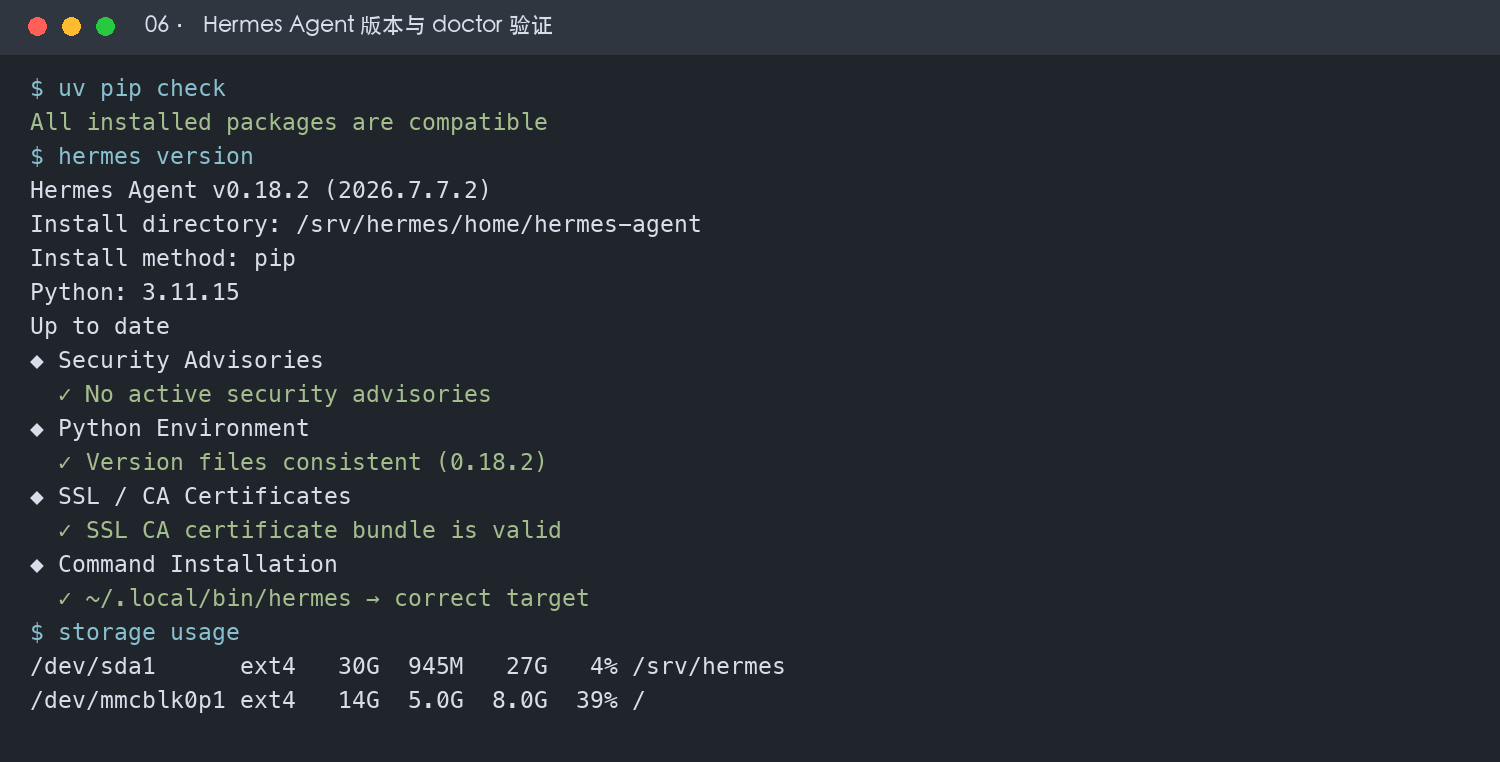Click the checkmark beside No active security advisories
This screenshot has width=1500, height=762.
65,395
